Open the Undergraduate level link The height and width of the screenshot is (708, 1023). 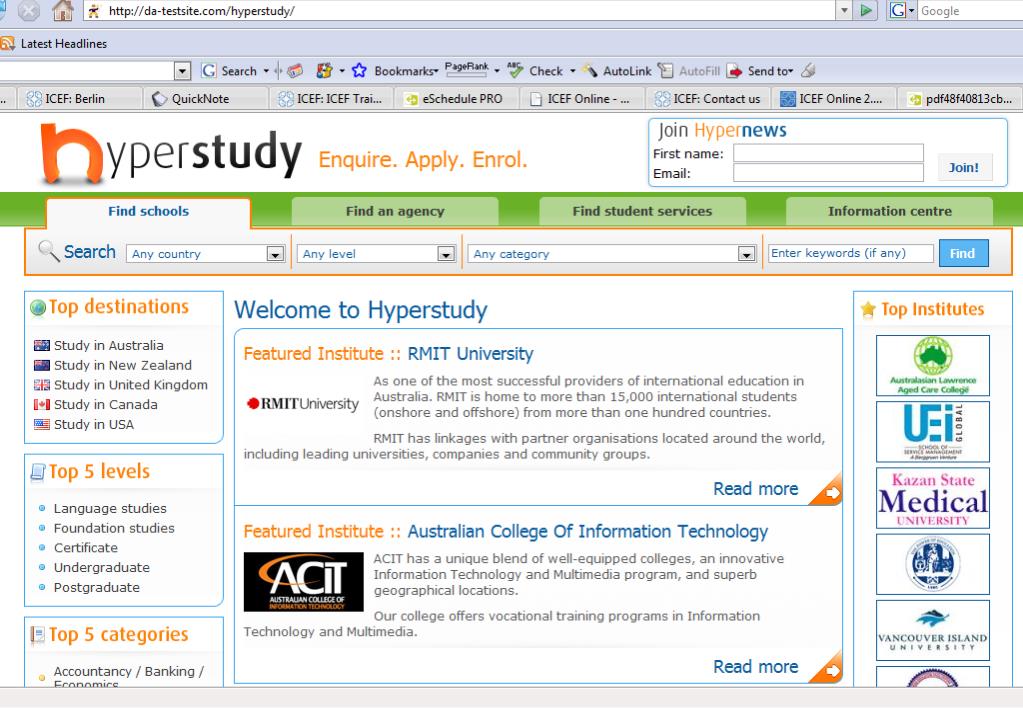click(102, 568)
